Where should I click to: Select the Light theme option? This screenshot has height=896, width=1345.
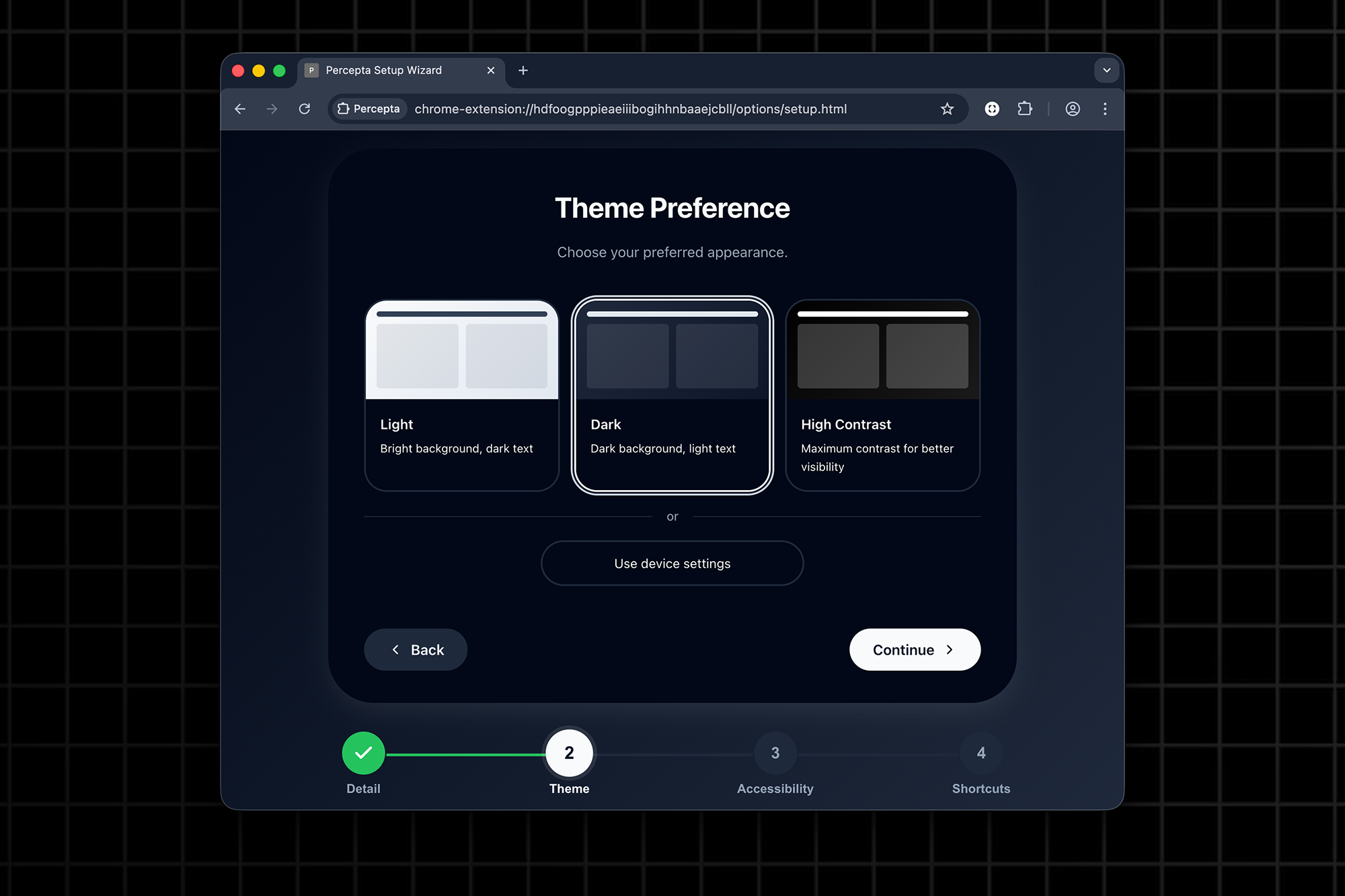[x=462, y=395]
